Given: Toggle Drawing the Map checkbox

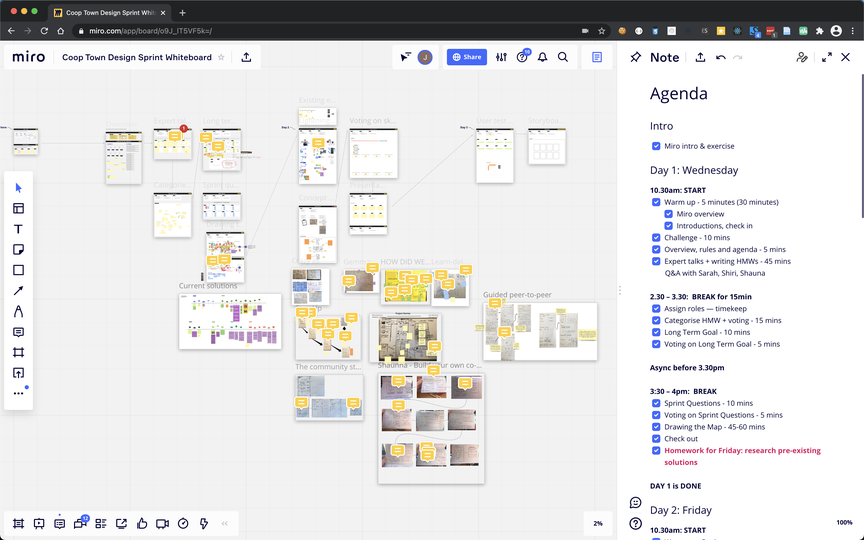Looking at the screenshot, I should tap(656, 427).
